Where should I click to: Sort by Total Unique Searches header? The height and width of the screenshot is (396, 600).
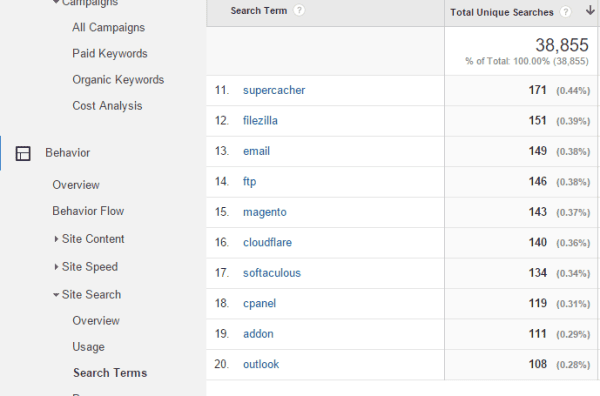pyautogui.click(x=502, y=12)
